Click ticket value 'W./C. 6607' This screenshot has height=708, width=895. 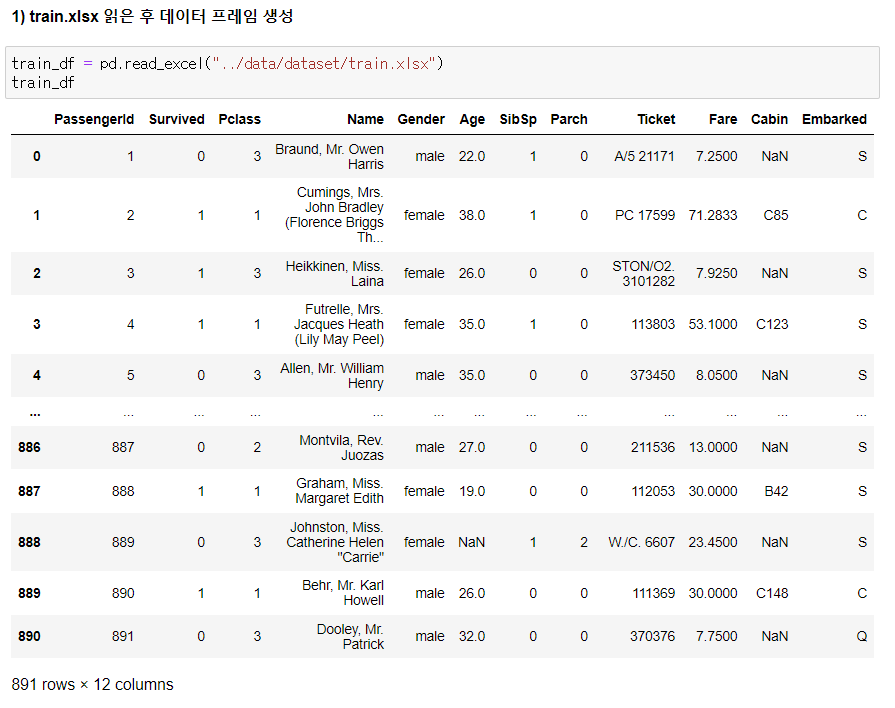(x=642, y=542)
